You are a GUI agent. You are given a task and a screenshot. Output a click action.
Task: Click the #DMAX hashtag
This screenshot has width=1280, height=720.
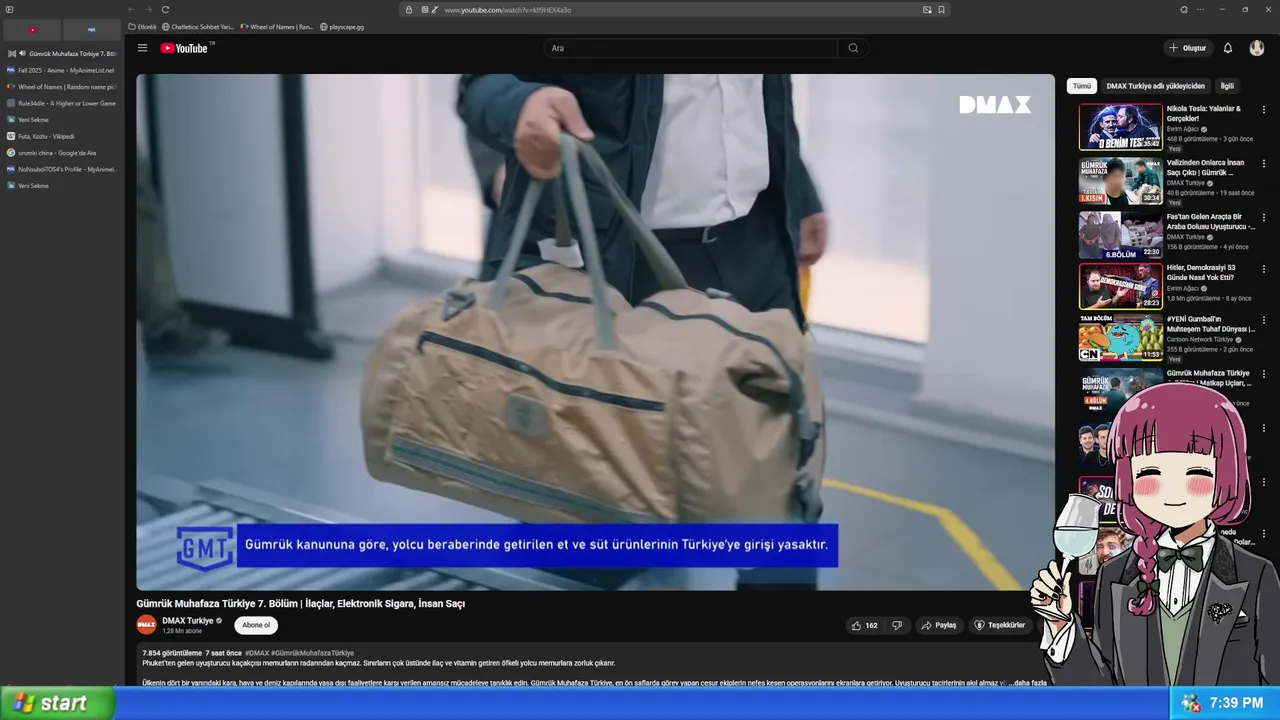pyautogui.click(x=257, y=653)
